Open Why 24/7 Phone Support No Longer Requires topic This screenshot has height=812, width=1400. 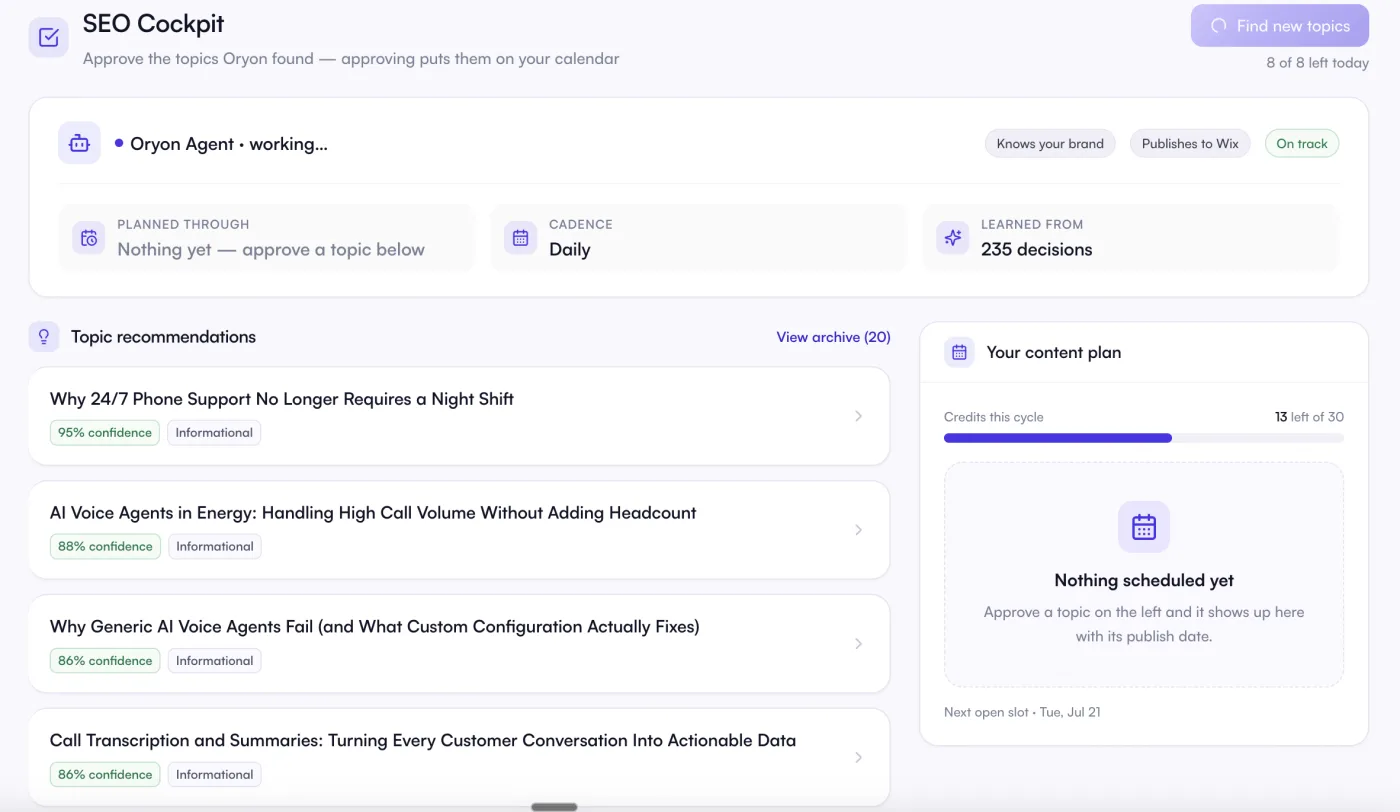282,399
